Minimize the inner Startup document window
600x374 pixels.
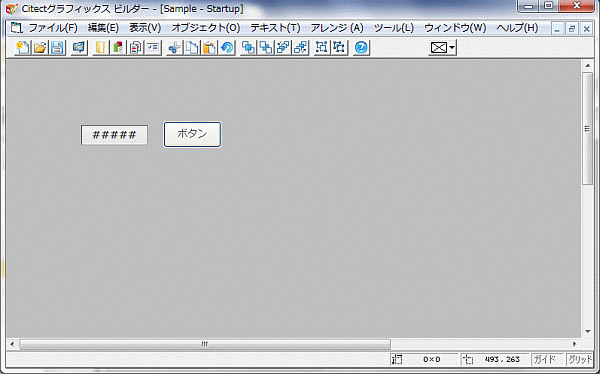click(557, 29)
